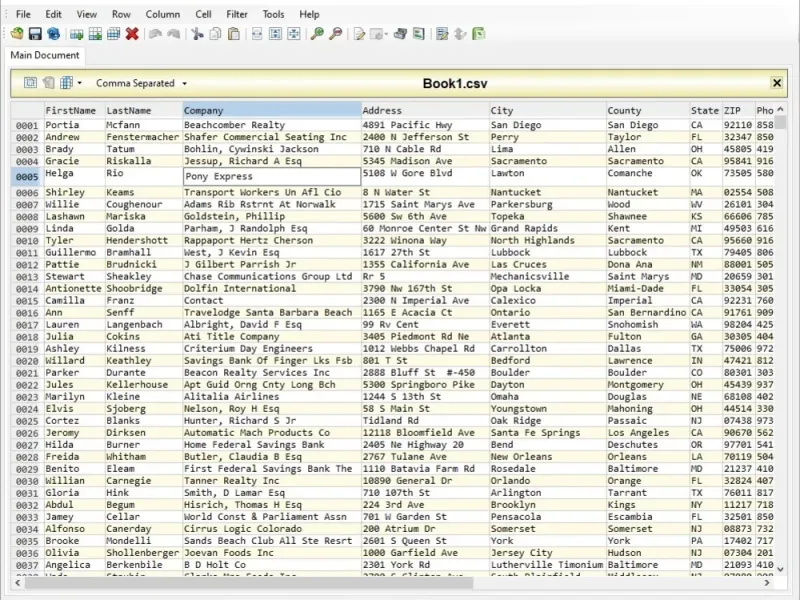Click the Open file folder icon
800x600 pixels.
(x=17, y=34)
